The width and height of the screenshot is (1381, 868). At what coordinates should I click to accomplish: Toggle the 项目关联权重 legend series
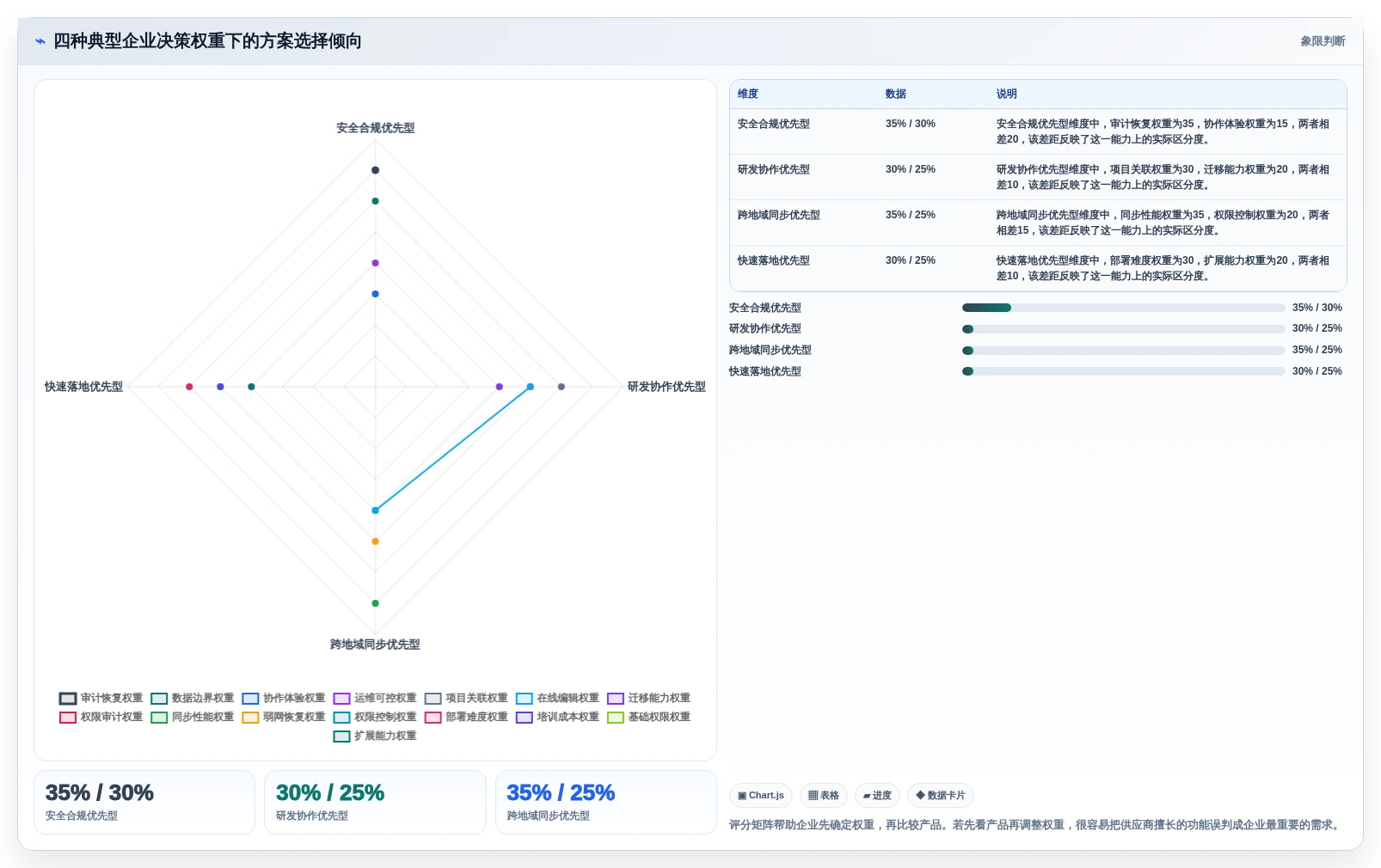(466, 699)
